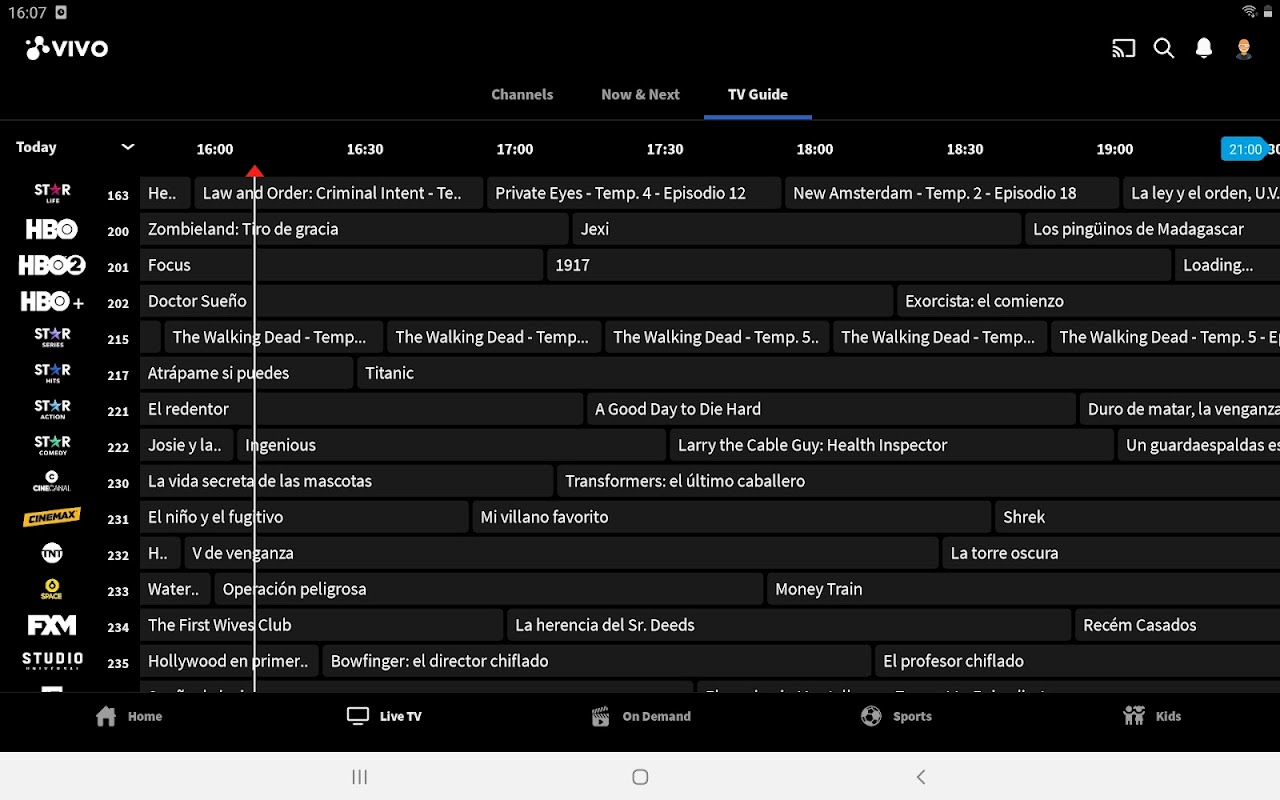Viewport: 1280px width, 800px height.
Task: Select the Studio Universal channel logo
Action: 52,661
